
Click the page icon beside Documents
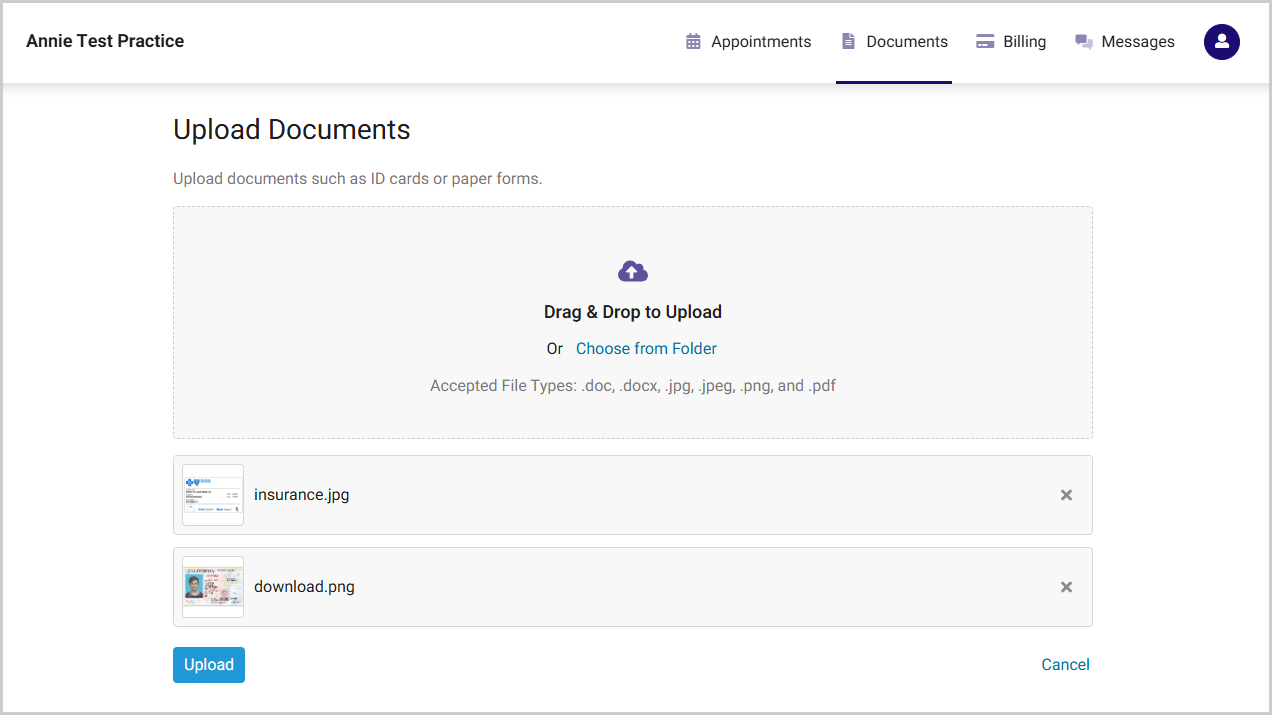click(848, 42)
